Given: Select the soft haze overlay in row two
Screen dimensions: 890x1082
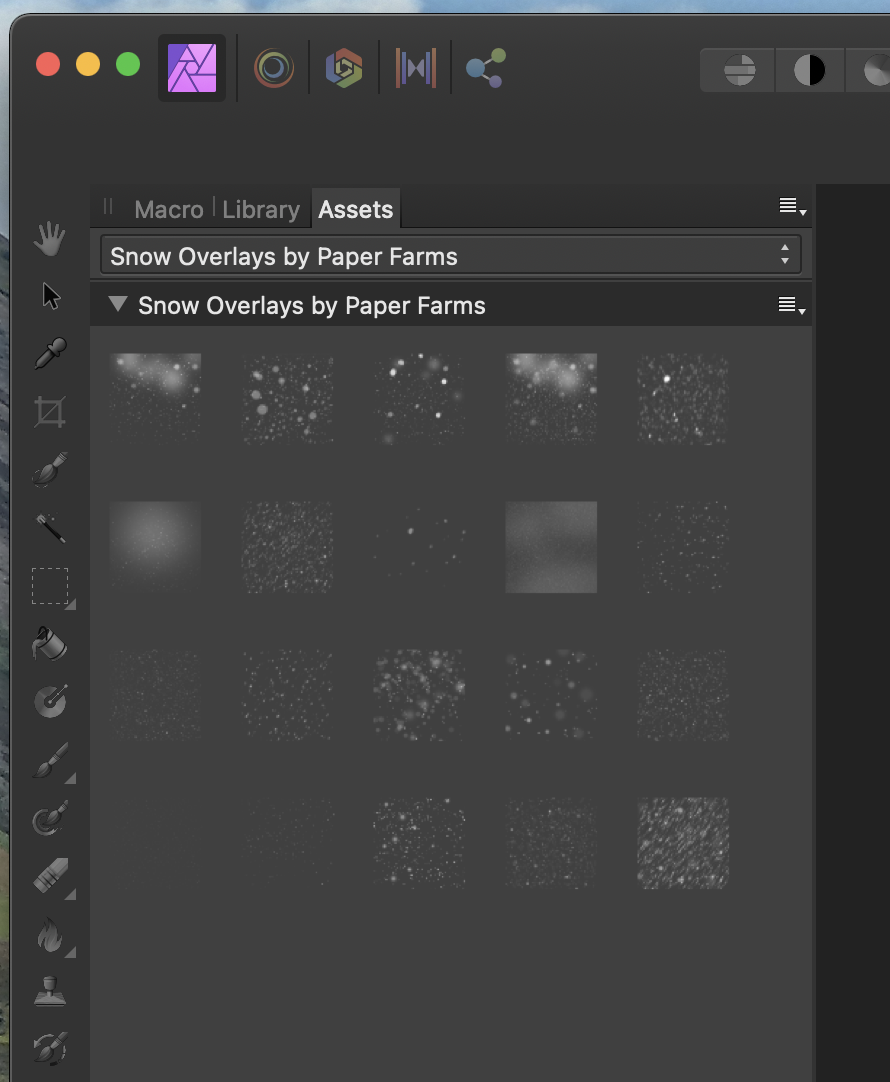Looking at the screenshot, I should click(155, 547).
